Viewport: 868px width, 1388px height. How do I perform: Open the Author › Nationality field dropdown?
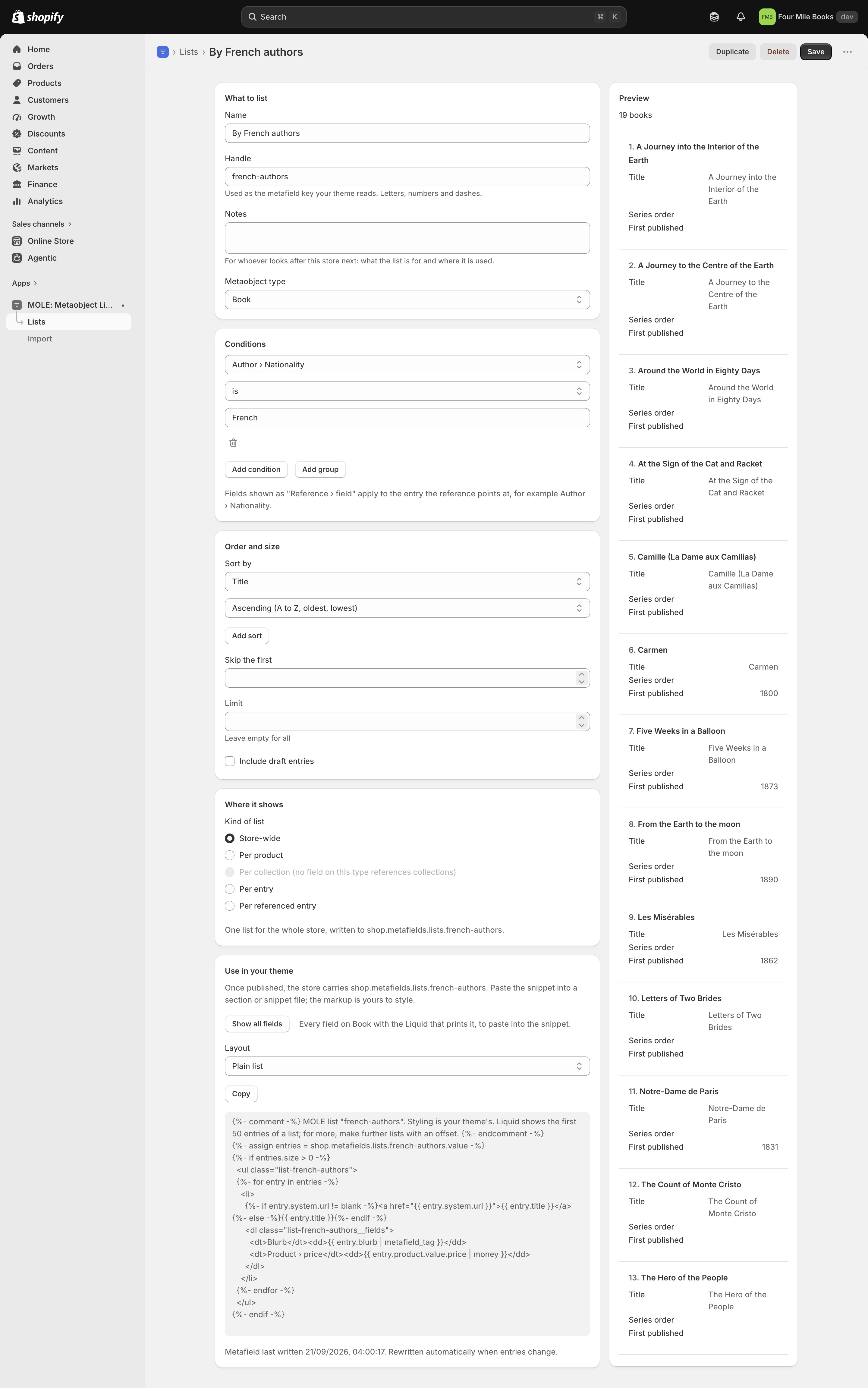tap(407, 365)
